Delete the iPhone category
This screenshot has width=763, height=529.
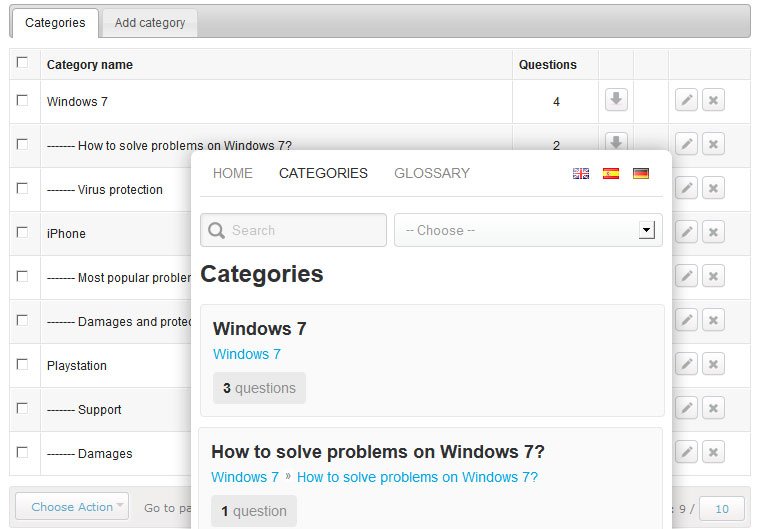[x=713, y=232]
